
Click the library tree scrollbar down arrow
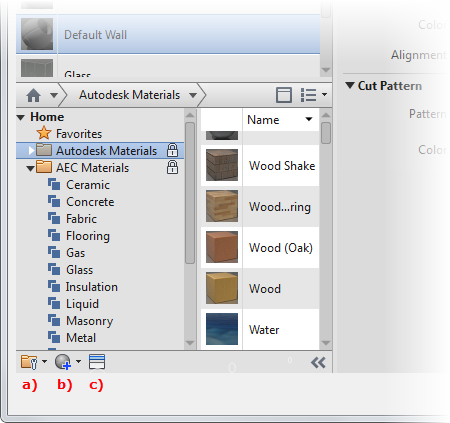click(x=190, y=343)
